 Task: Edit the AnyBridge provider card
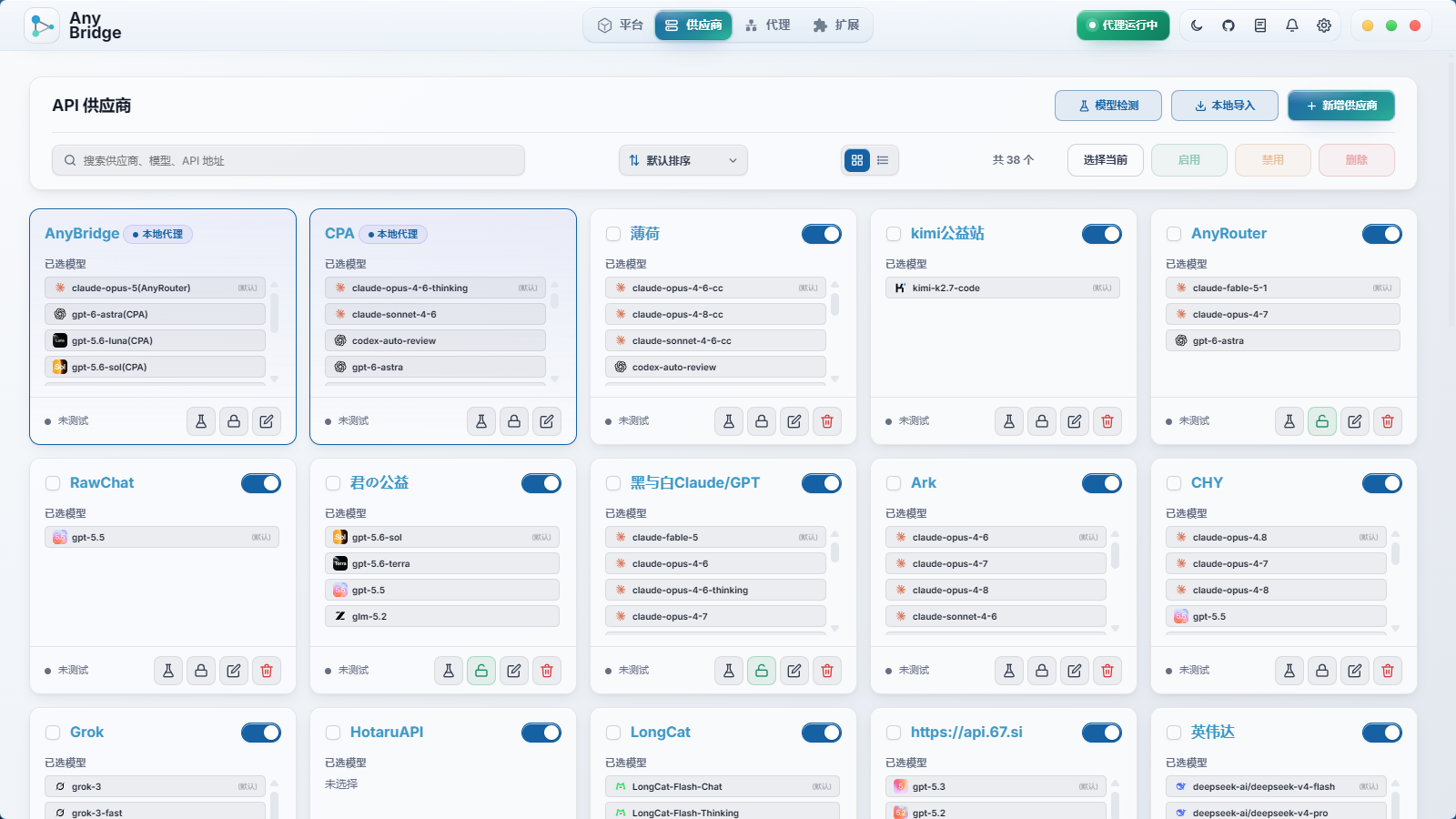point(267,421)
